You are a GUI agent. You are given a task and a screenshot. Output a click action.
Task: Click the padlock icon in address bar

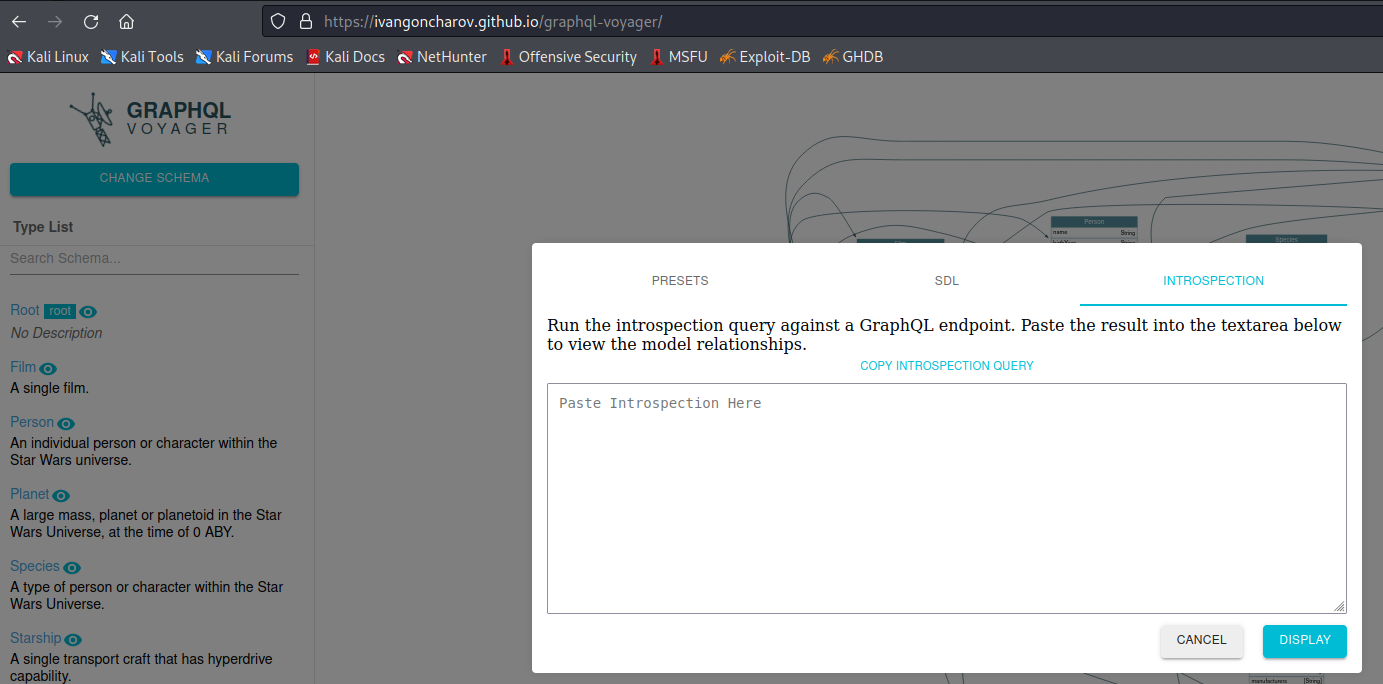pyautogui.click(x=303, y=21)
